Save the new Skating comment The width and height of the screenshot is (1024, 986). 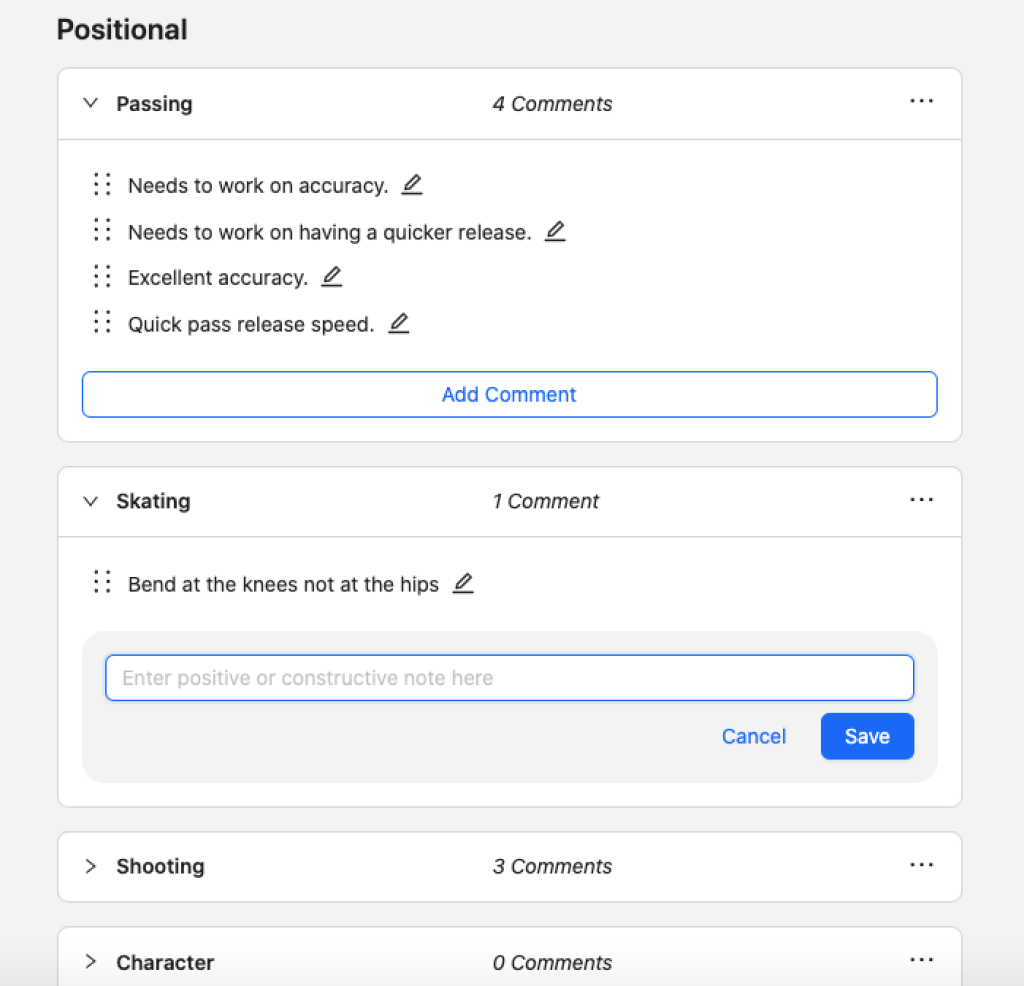pyautogui.click(x=866, y=736)
